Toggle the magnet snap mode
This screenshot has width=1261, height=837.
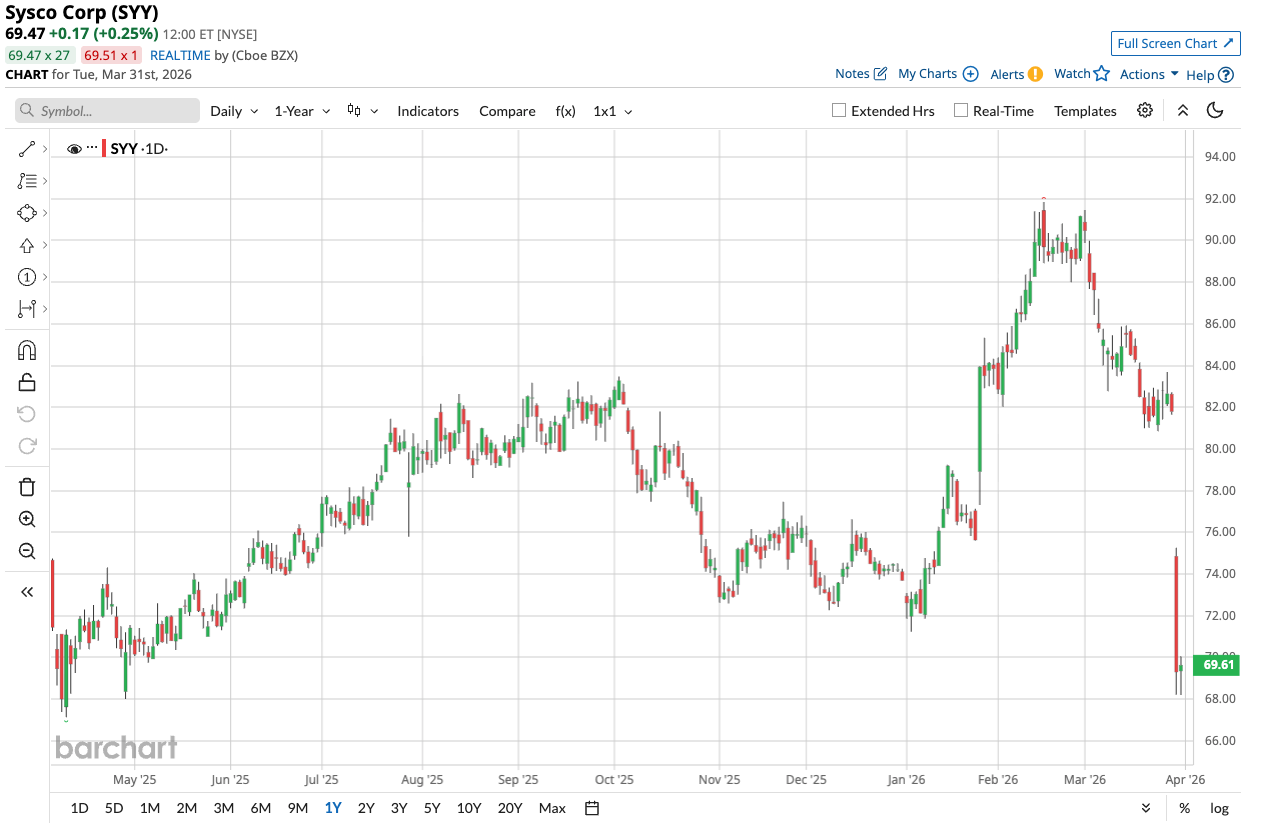click(x=27, y=350)
